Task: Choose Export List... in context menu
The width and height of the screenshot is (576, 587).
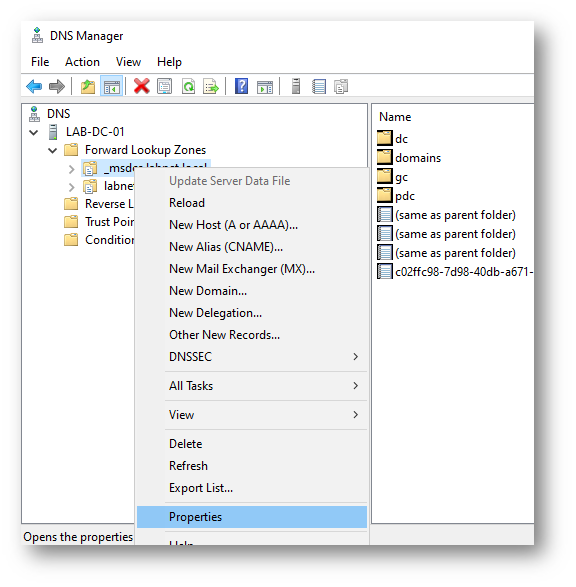Action: pos(252,488)
